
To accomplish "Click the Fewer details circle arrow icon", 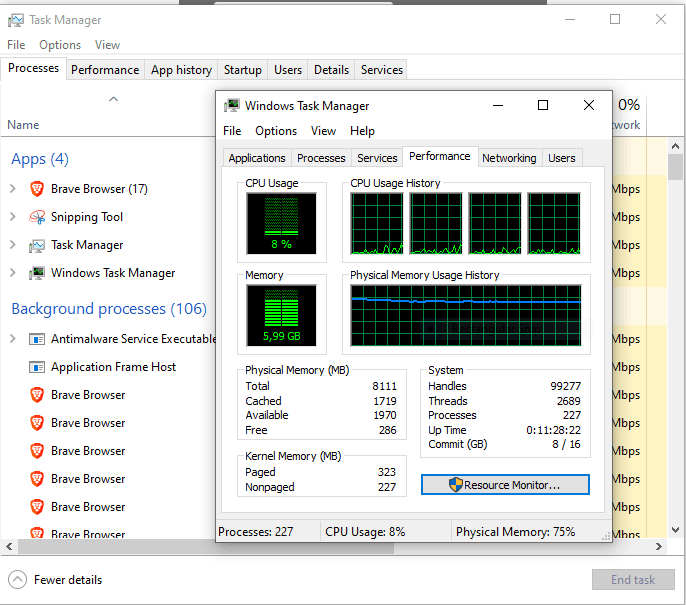I will (x=18, y=580).
